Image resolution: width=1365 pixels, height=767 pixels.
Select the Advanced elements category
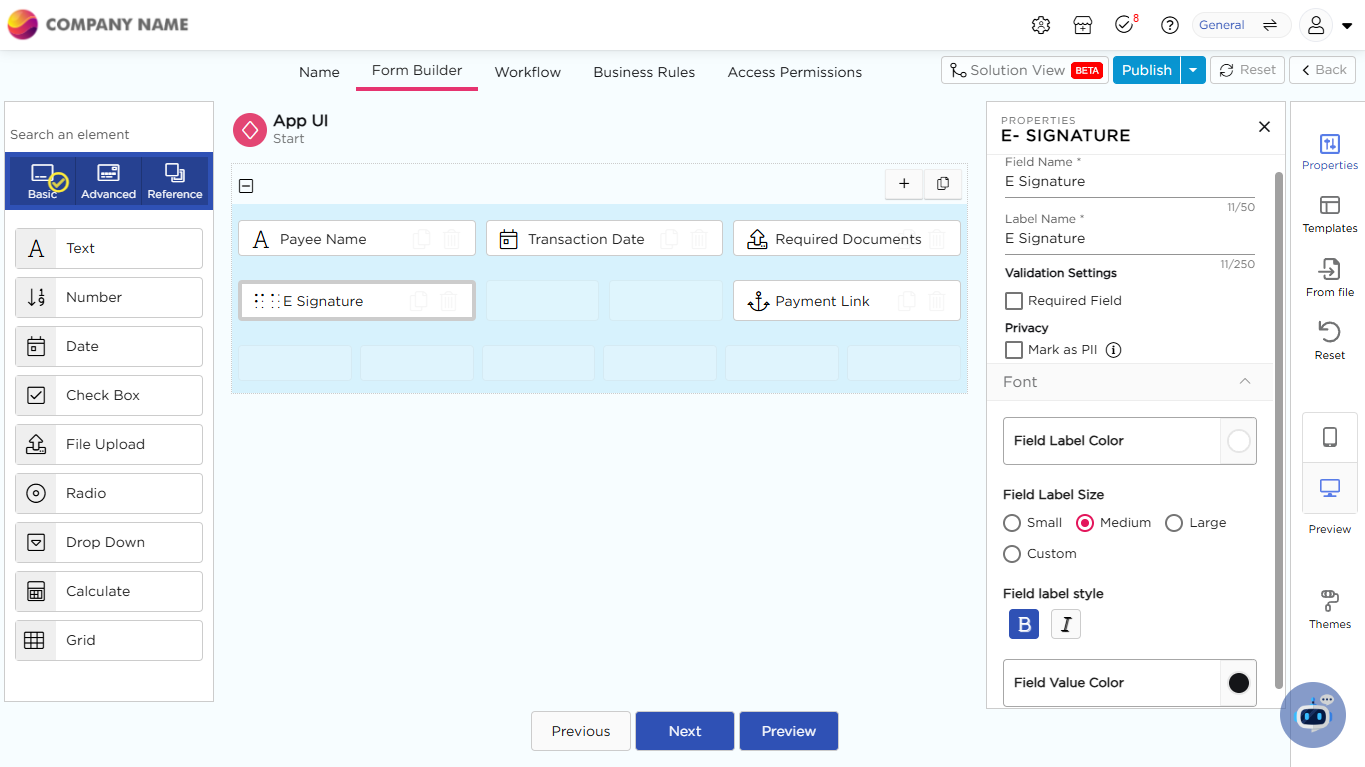[x=108, y=181]
